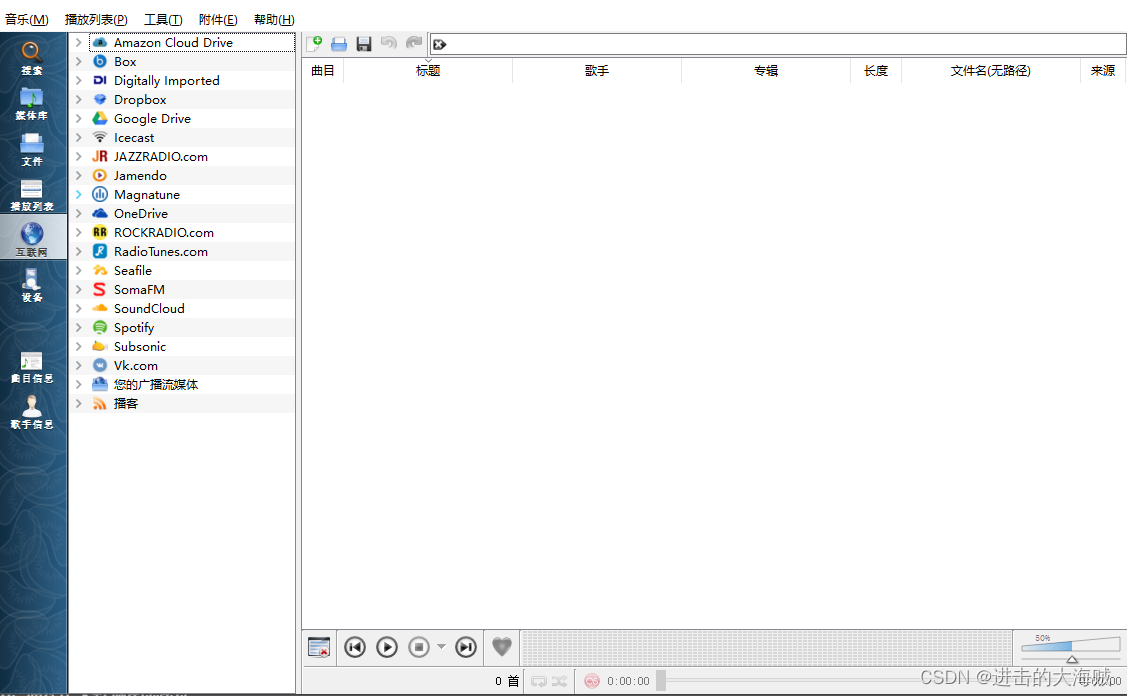Screen dimensions: 1127x696
Task: Open the 歌手信息 artist info sidebar tab
Action: pyautogui.click(x=32, y=413)
